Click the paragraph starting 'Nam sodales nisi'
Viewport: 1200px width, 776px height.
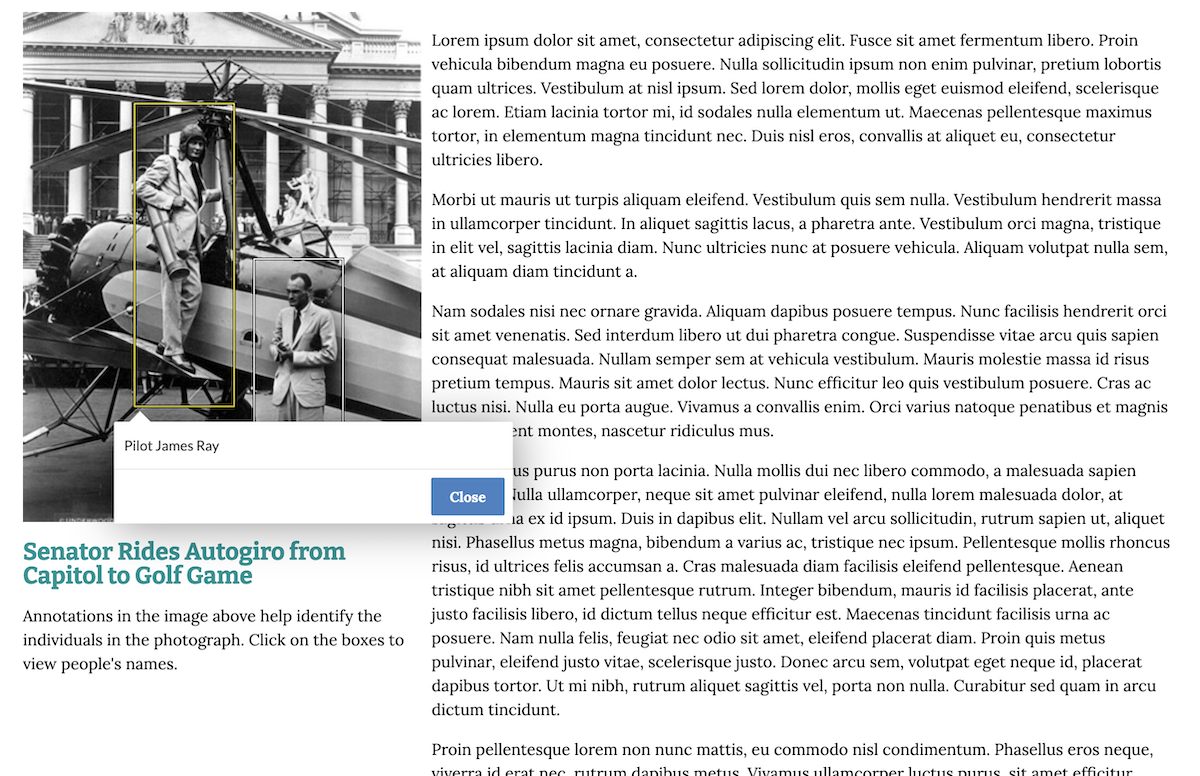click(x=800, y=371)
